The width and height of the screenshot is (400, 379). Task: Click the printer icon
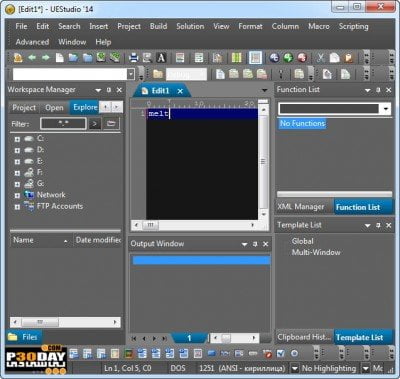click(134, 58)
